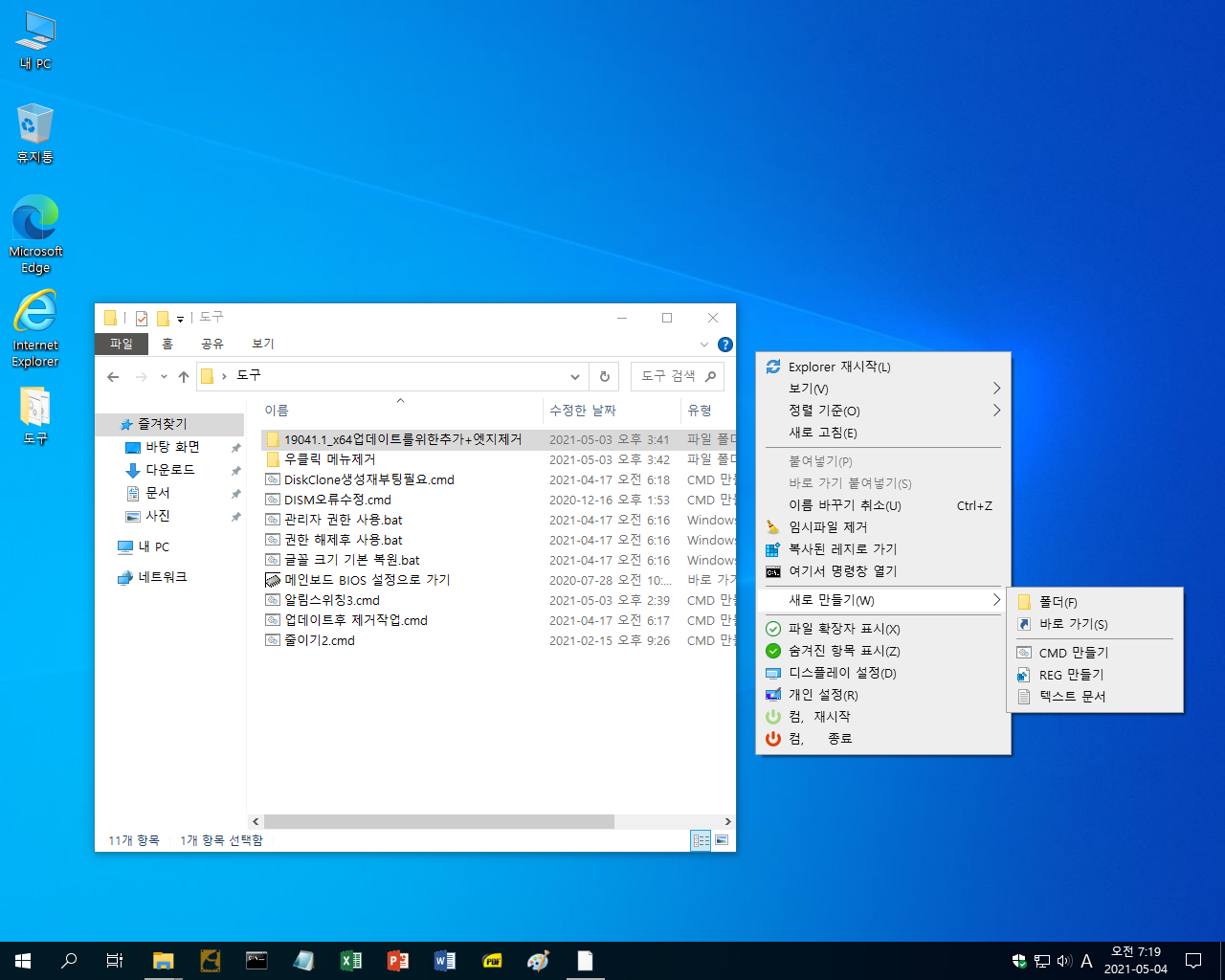Open recent locations dropdown arrow
Image resolution: width=1225 pixels, height=980 pixels.
point(164,376)
